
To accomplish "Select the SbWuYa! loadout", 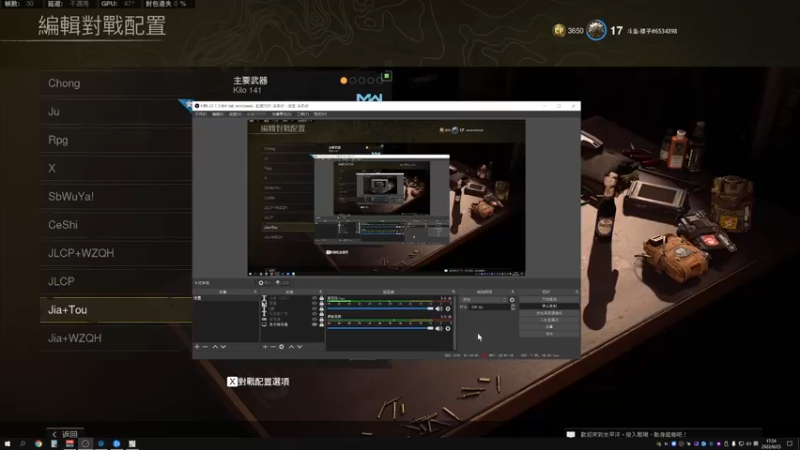I will [x=116, y=196].
